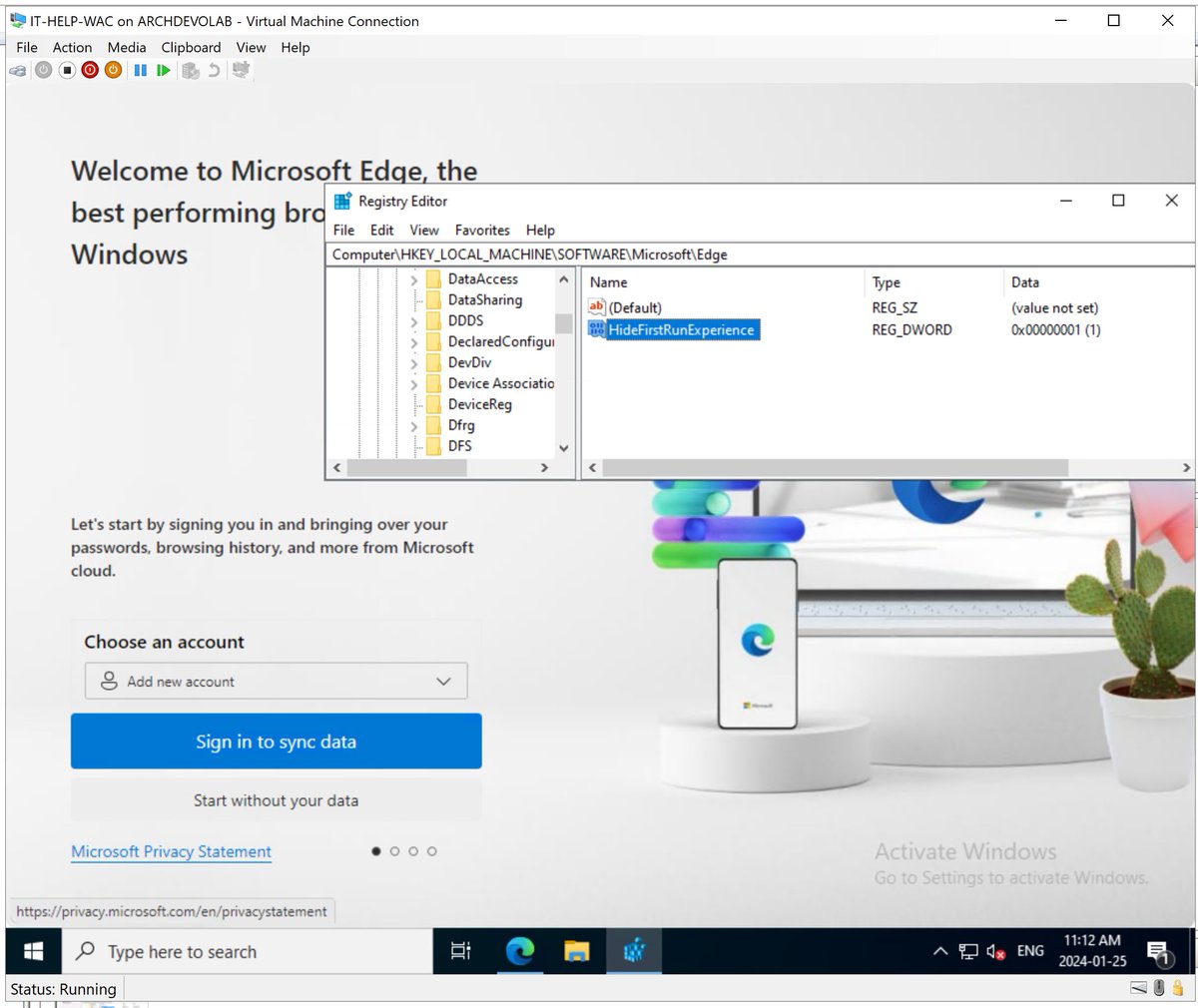Shut down the VM with the red power icon

pyautogui.click(x=90, y=70)
